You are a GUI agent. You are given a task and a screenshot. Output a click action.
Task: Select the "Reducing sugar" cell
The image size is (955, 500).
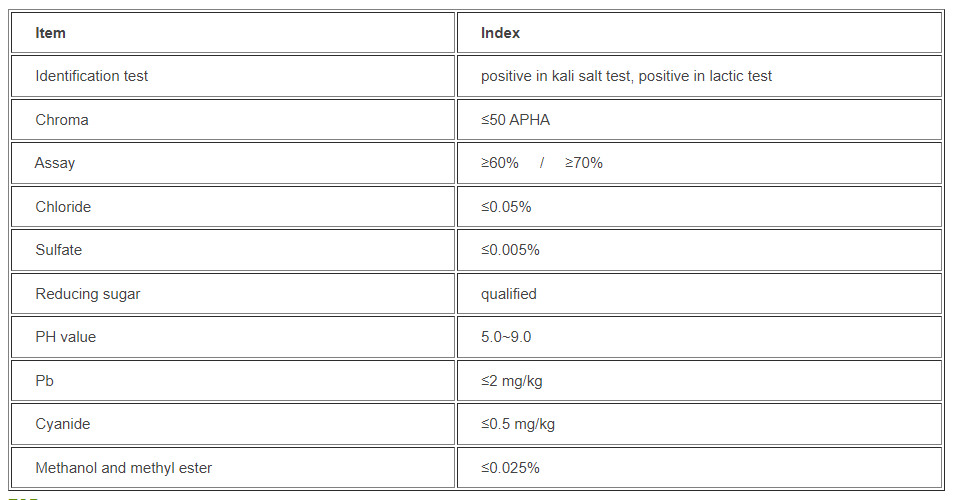point(88,294)
